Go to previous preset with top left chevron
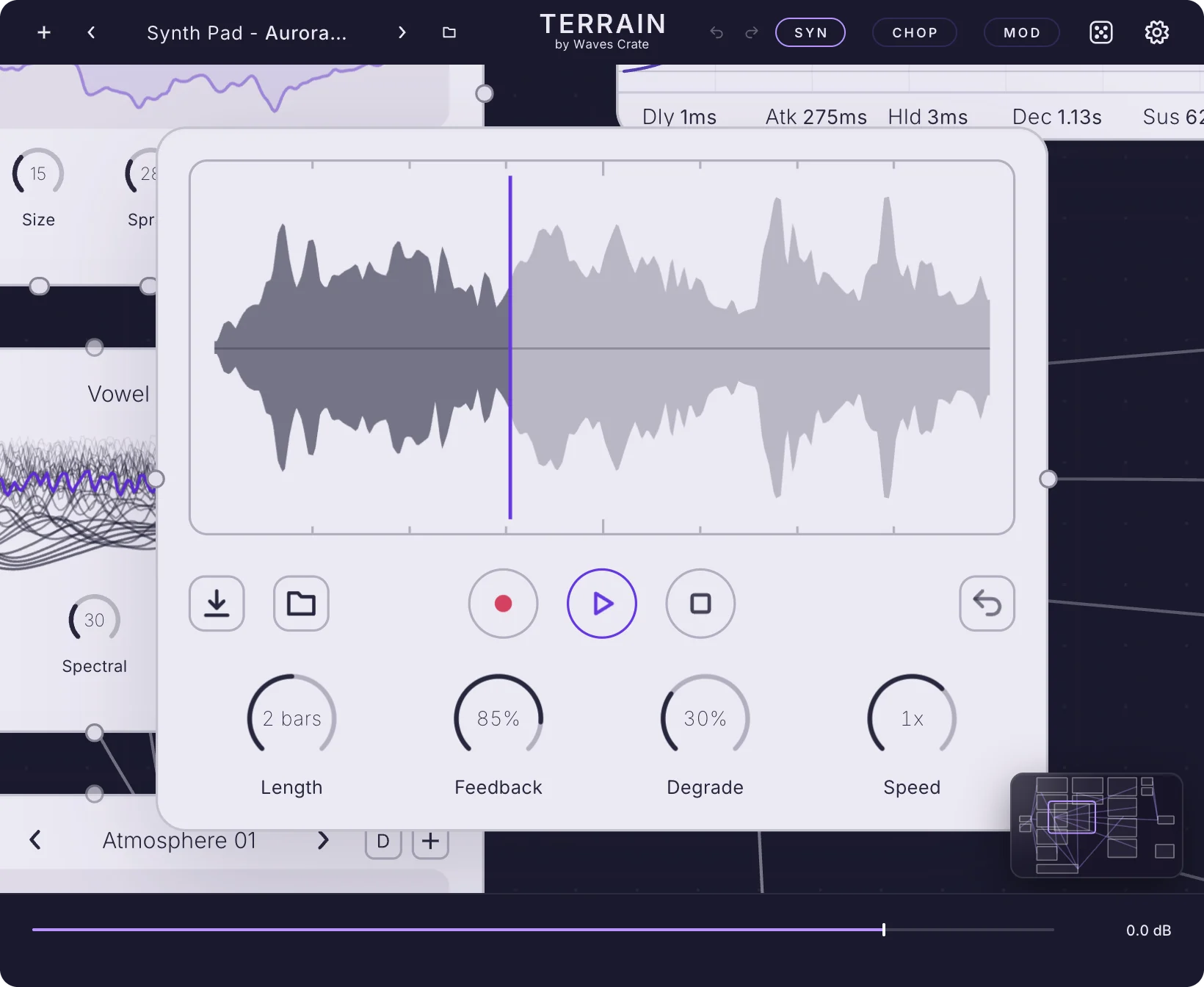The image size is (1204, 987). 91,32
